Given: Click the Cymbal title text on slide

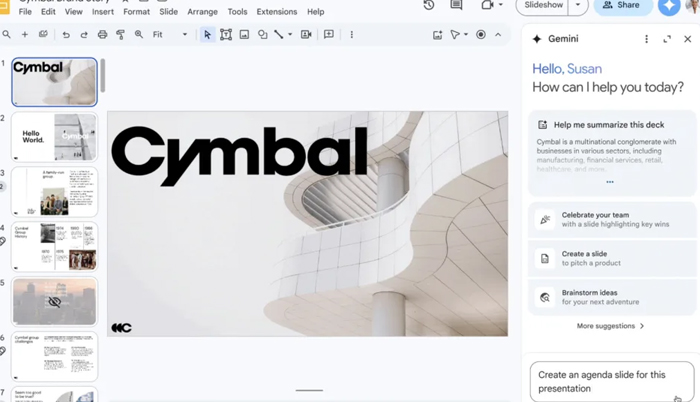Looking at the screenshot, I should 239,155.
